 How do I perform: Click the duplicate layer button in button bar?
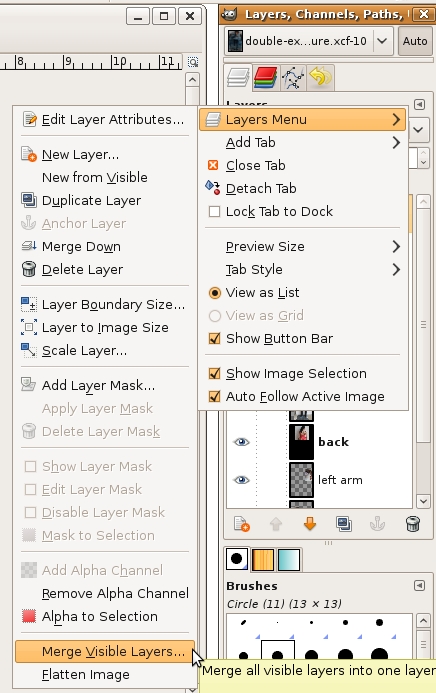tap(344, 524)
